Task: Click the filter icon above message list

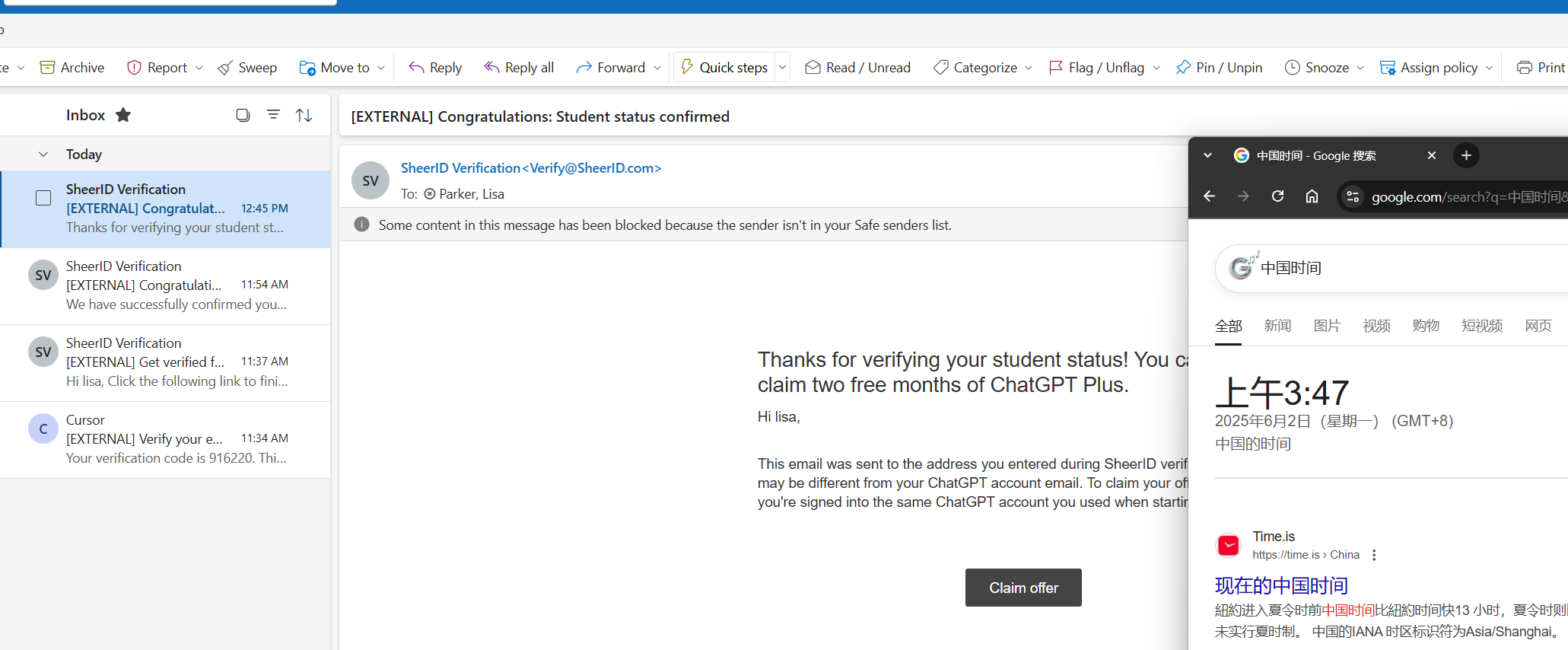Action: click(273, 115)
